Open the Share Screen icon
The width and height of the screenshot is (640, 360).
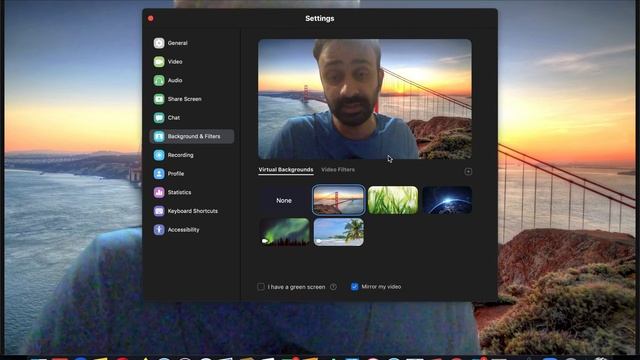pos(159,99)
